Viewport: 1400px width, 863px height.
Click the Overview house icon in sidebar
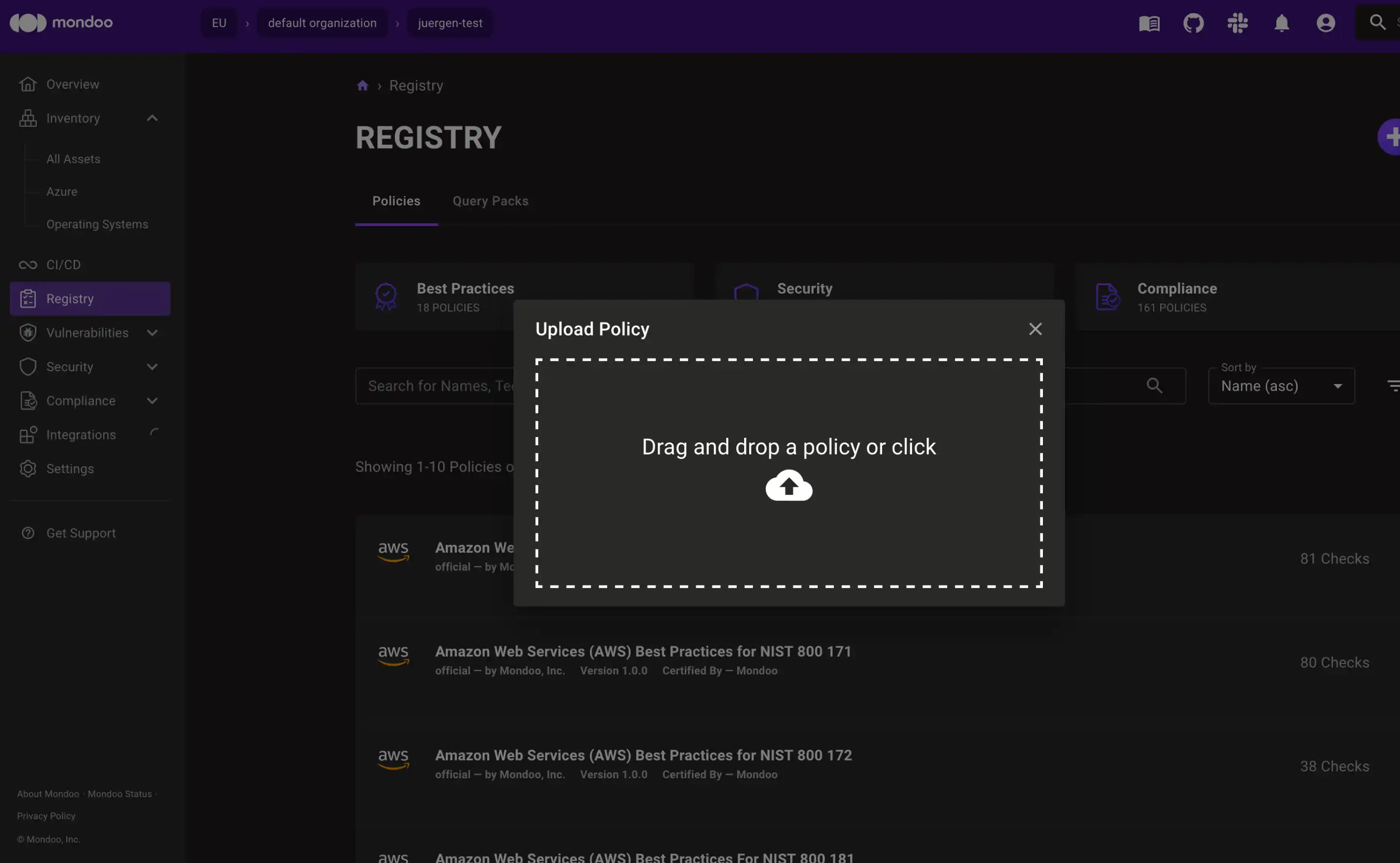pos(27,84)
